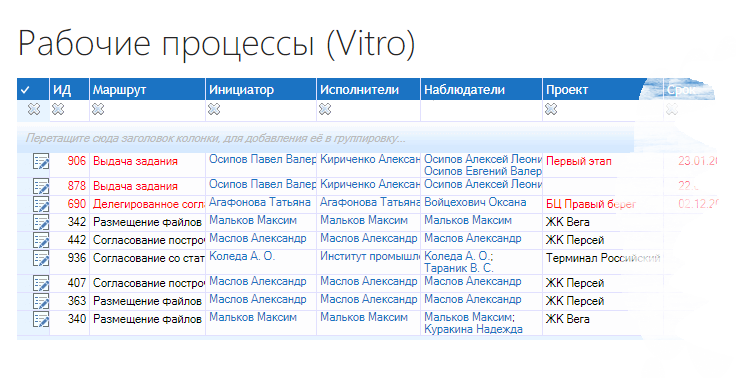Clear the Исполнители column filter
The width and height of the screenshot is (736, 378).
[325, 109]
